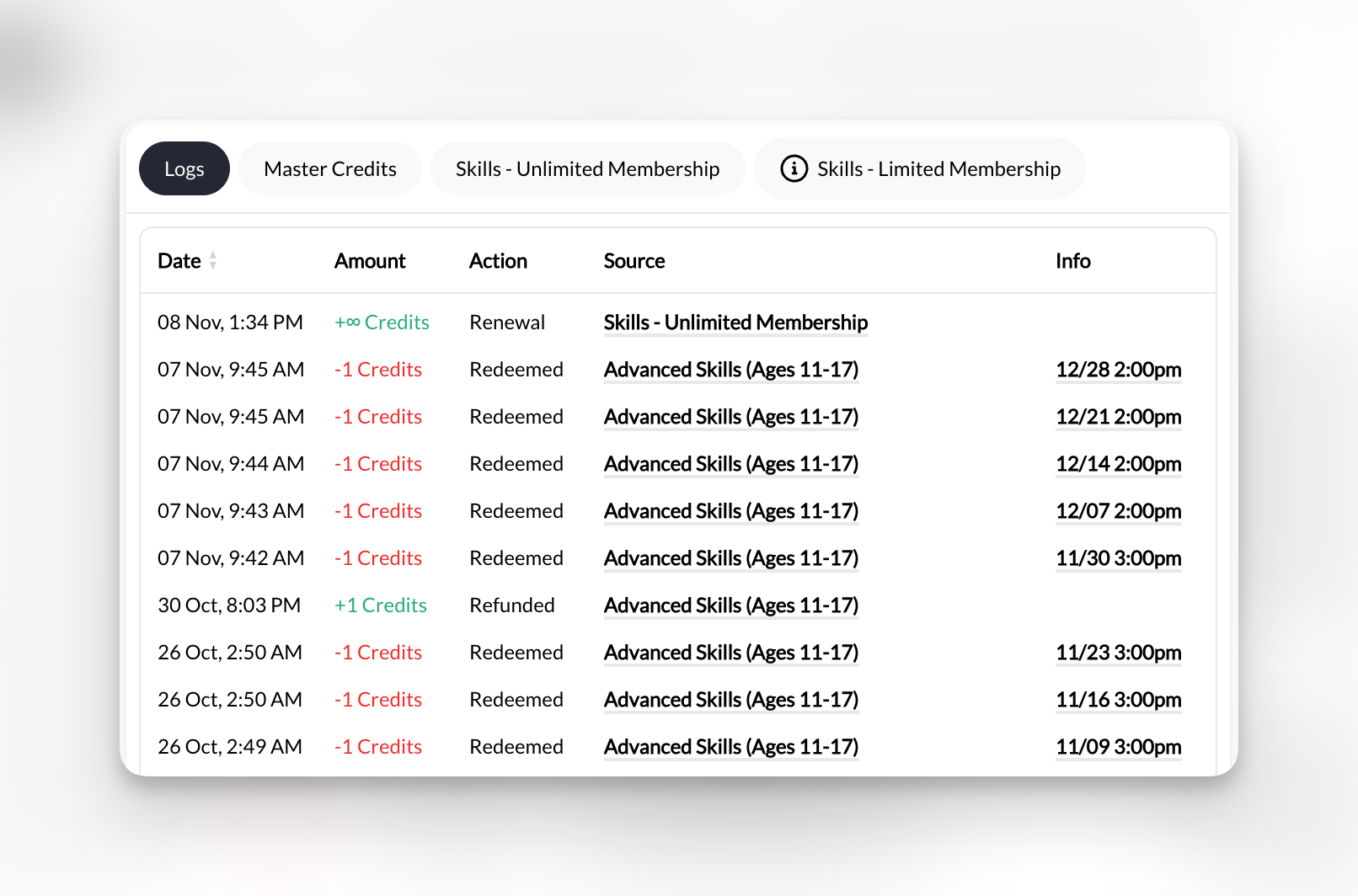Click the 12/21 2:00pm session info link

coord(1118,416)
